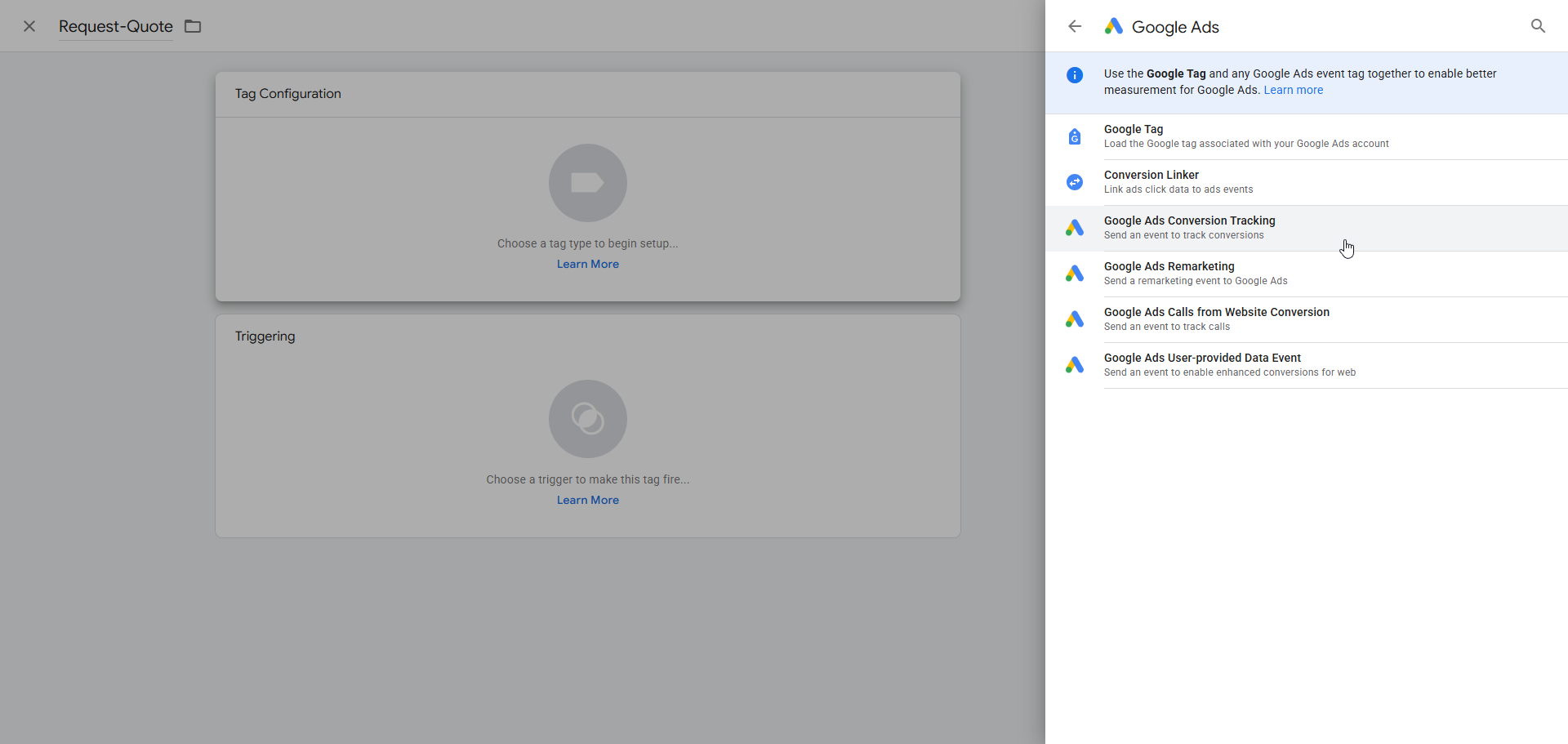Viewport: 1568px width, 744px height.
Task: Click the folder icon beside Request-Quote
Action: (x=193, y=26)
